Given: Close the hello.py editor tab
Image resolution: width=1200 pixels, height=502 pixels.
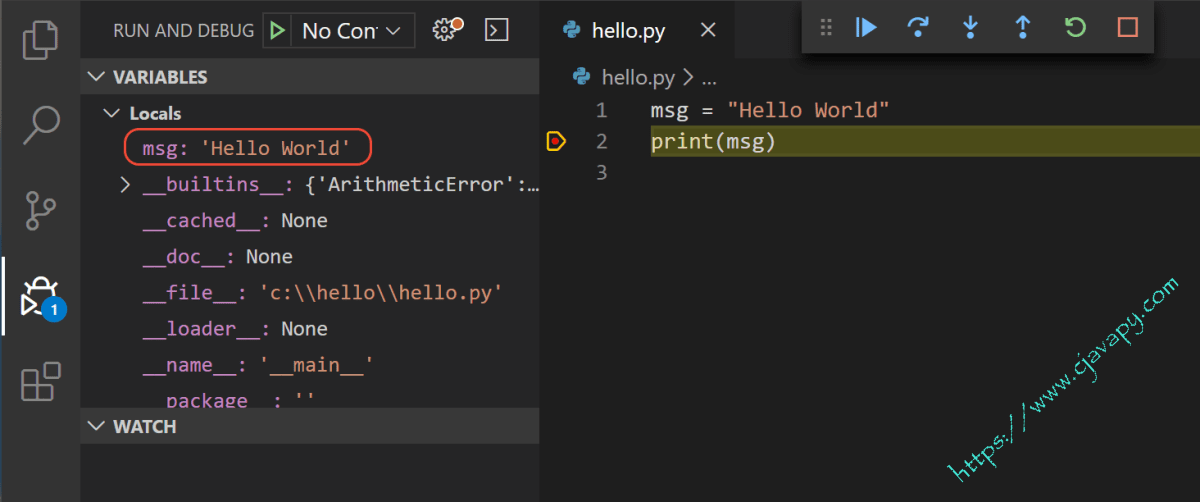Looking at the screenshot, I should (x=708, y=30).
